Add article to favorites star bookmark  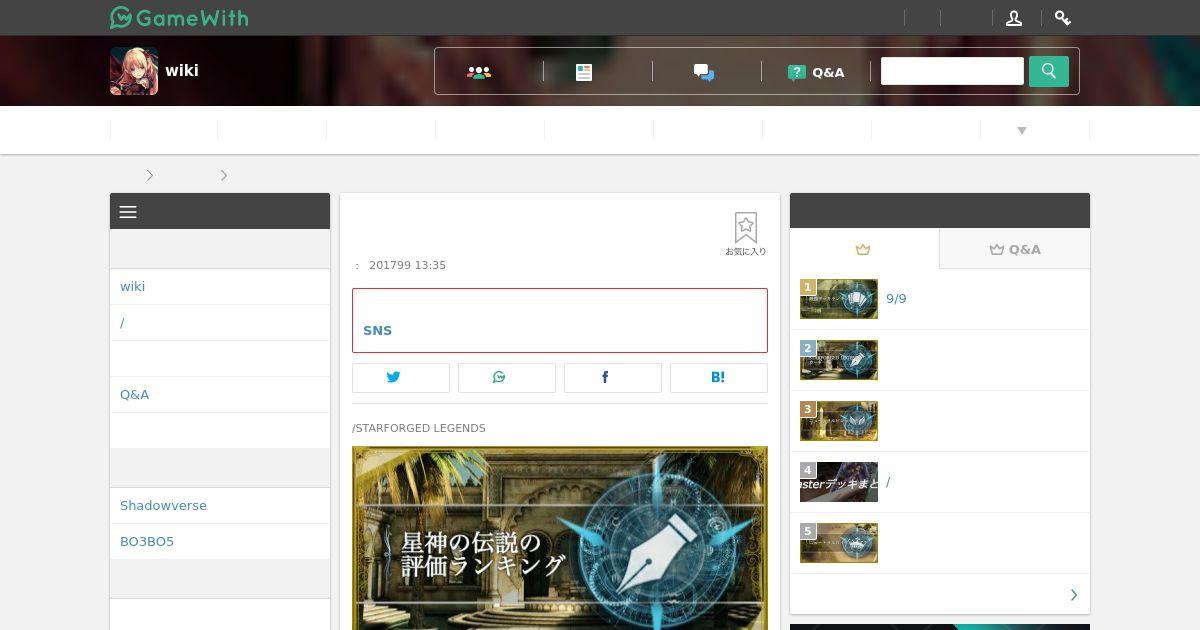pyautogui.click(x=746, y=234)
